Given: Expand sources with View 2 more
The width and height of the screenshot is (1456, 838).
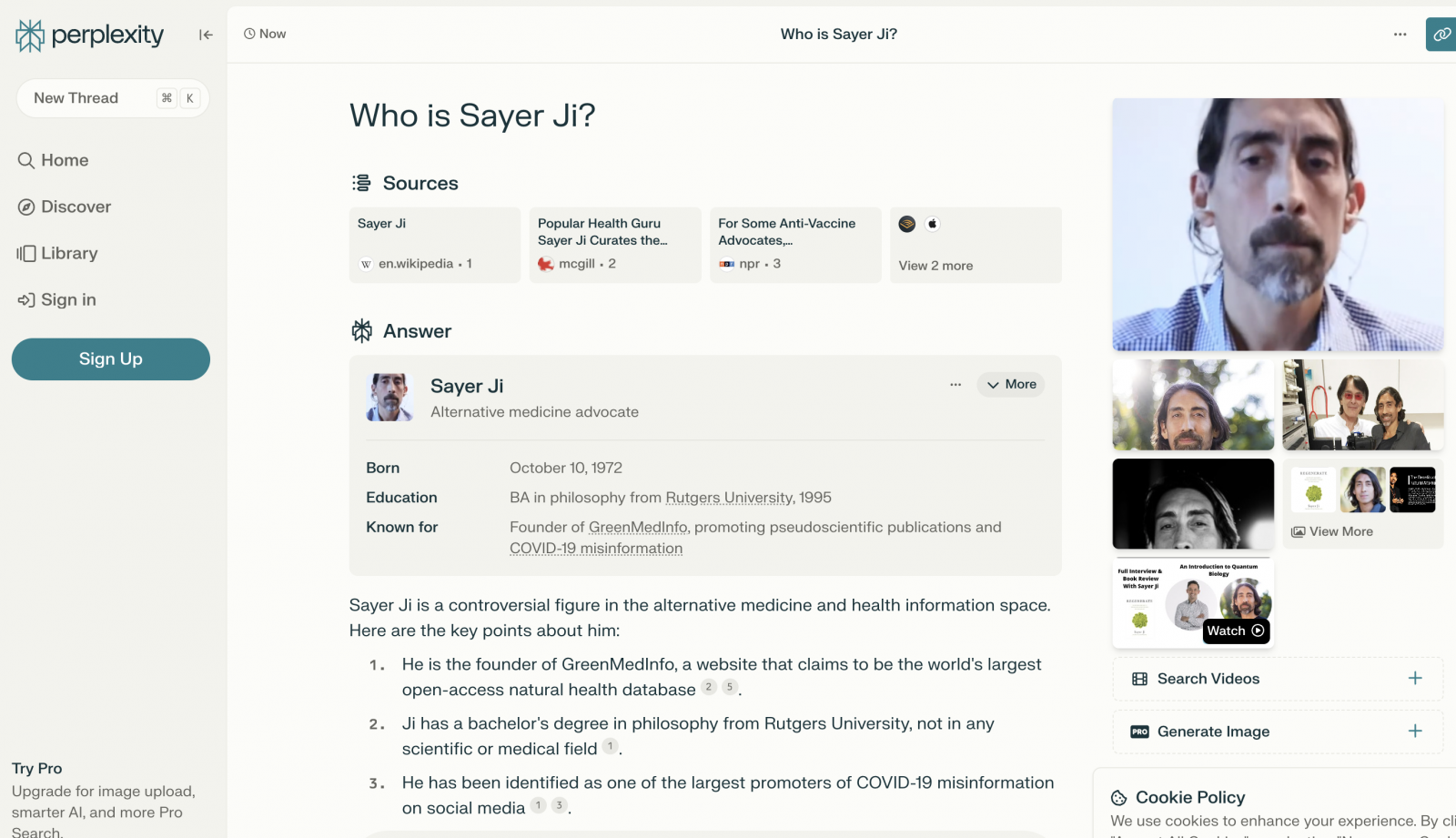Looking at the screenshot, I should (x=976, y=245).
